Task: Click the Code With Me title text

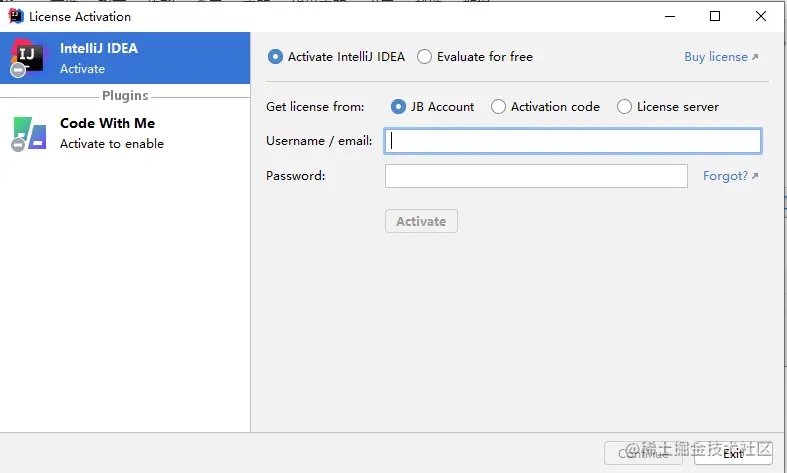Action: 107,123
